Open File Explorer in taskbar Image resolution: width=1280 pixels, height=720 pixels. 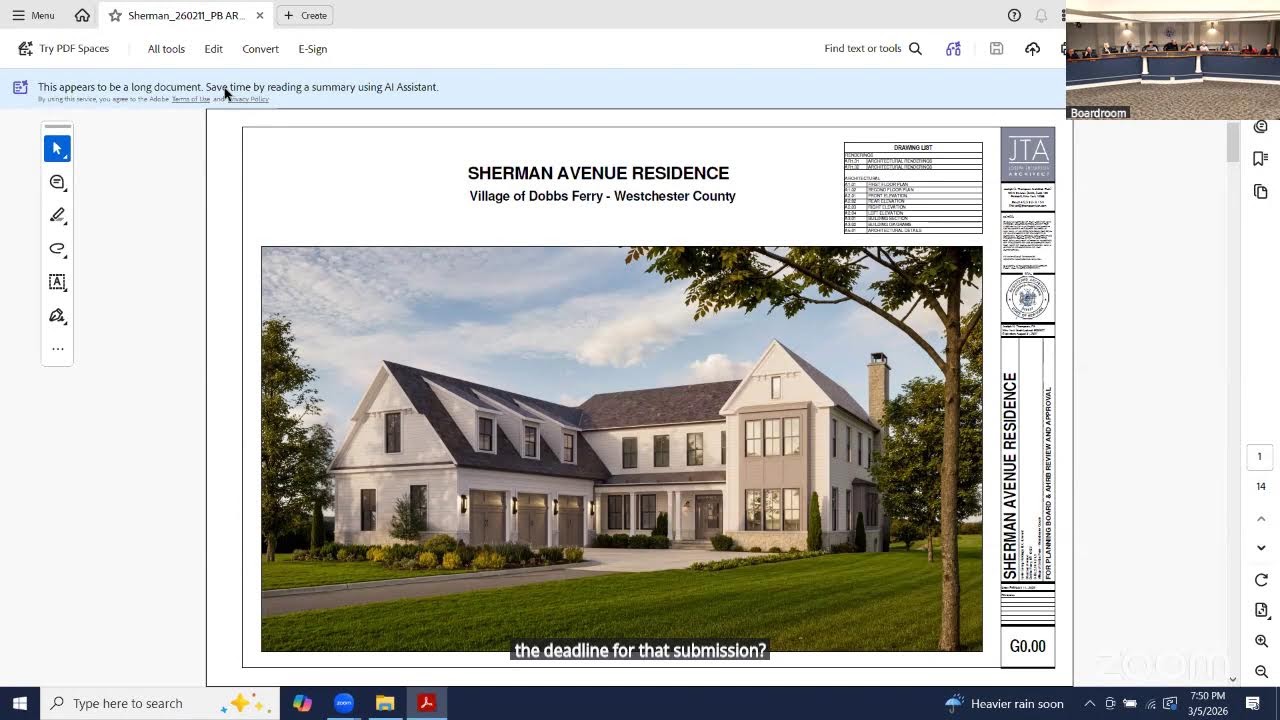385,703
